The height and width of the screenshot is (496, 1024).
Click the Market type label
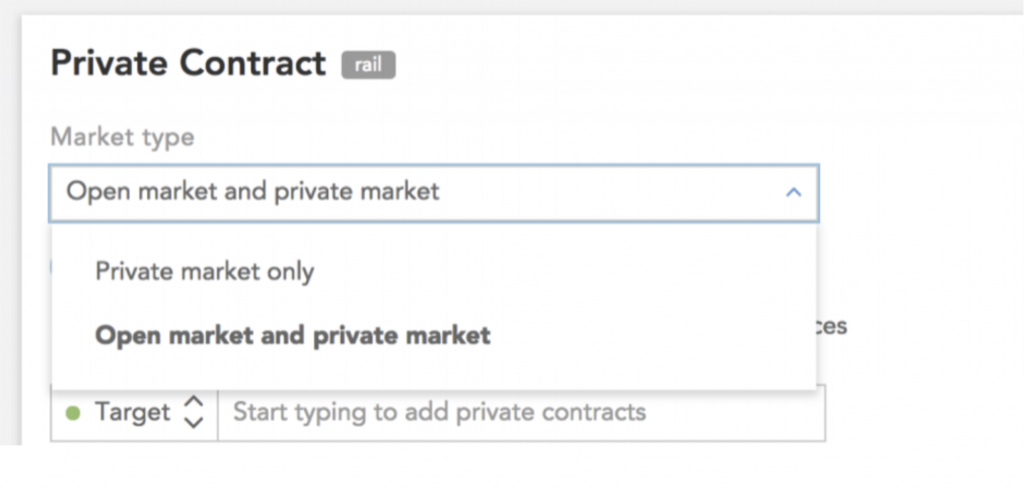tap(122, 138)
